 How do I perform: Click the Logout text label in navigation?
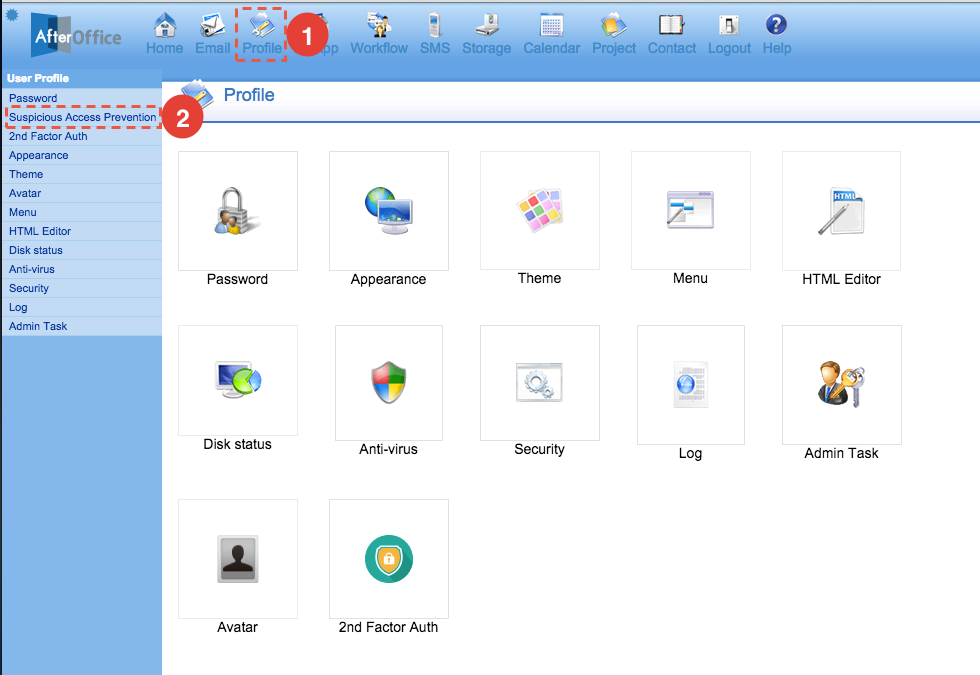[729, 48]
